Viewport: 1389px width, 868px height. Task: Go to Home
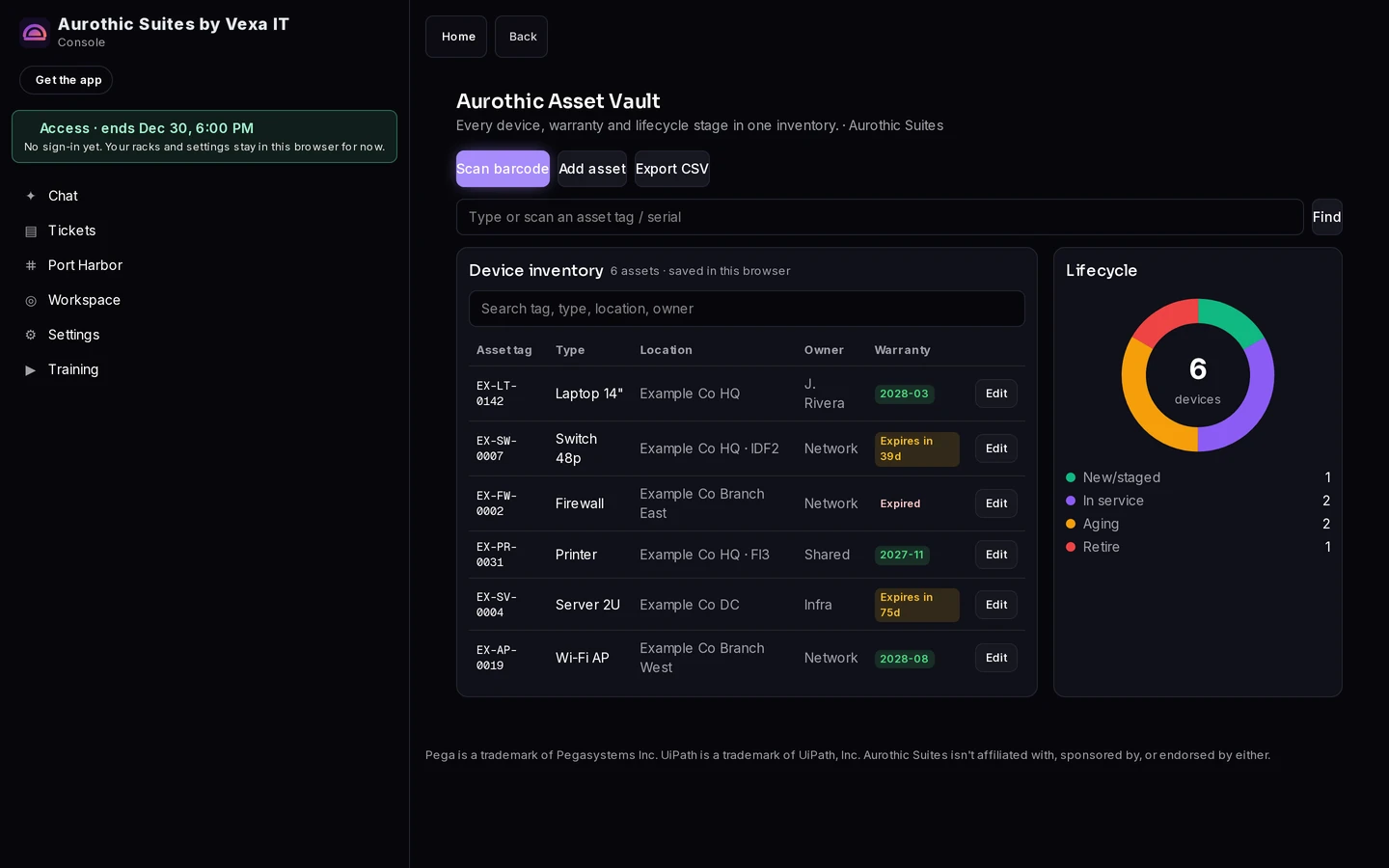456,37
